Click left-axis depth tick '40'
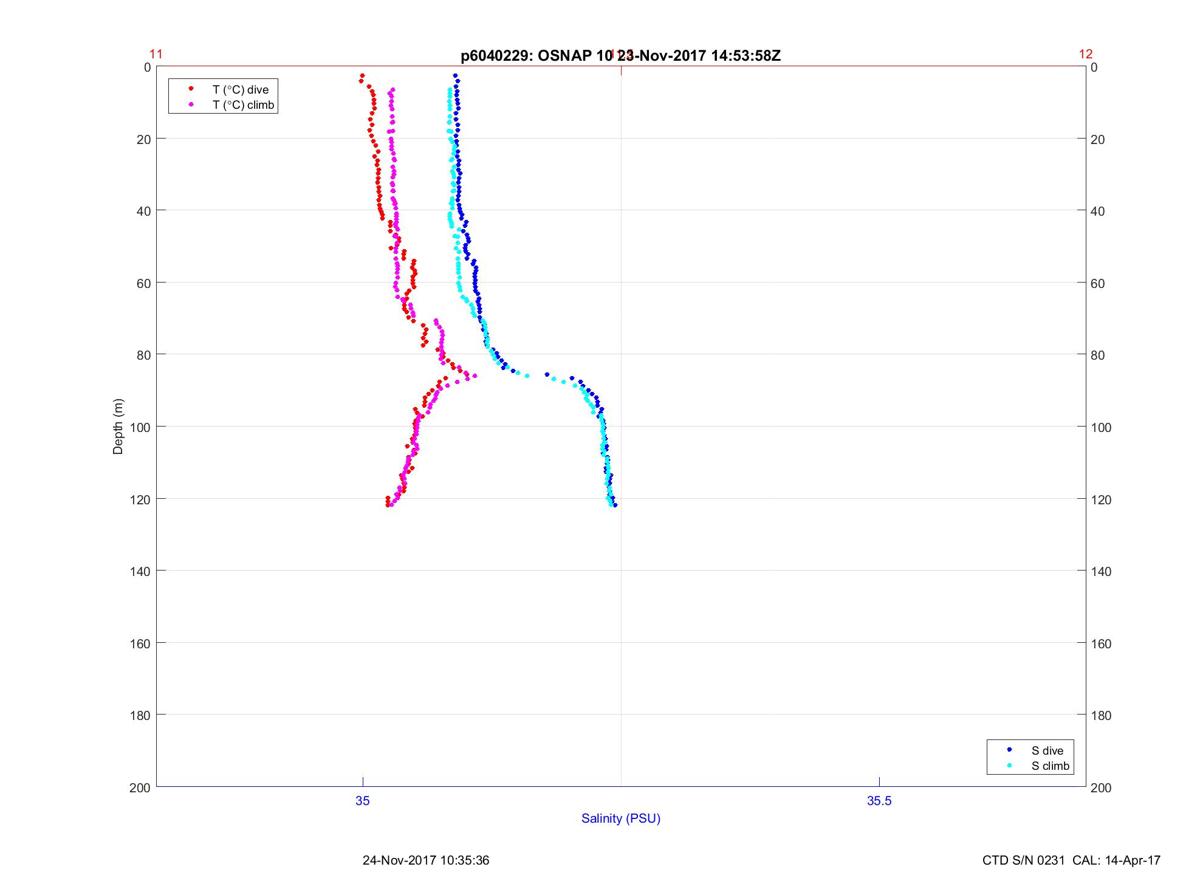The height and width of the screenshot is (885, 1200). coord(144,211)
